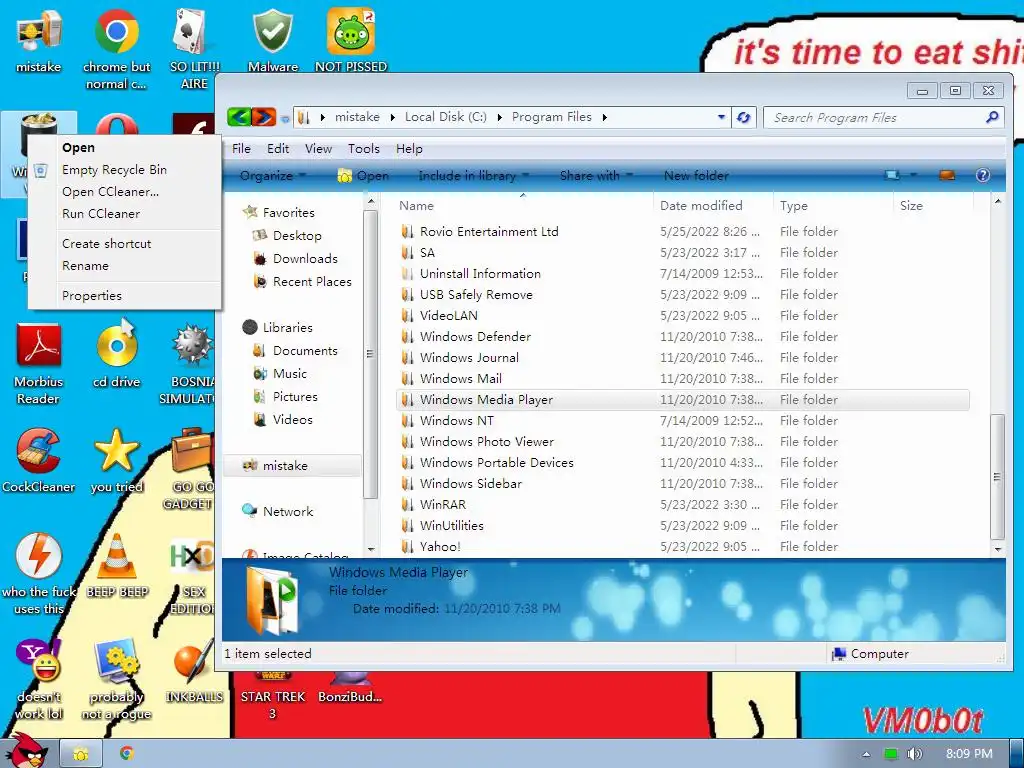Show hidden tray icons arrow

pyautogui.click(x=866, y=754)
